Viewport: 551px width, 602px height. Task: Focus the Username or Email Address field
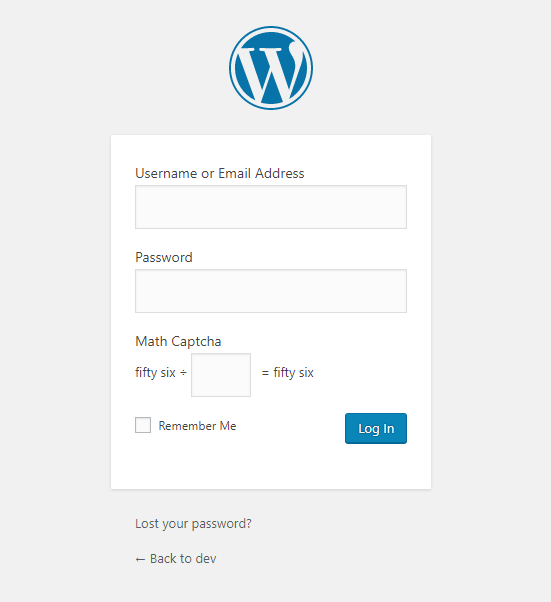point(271,207)
